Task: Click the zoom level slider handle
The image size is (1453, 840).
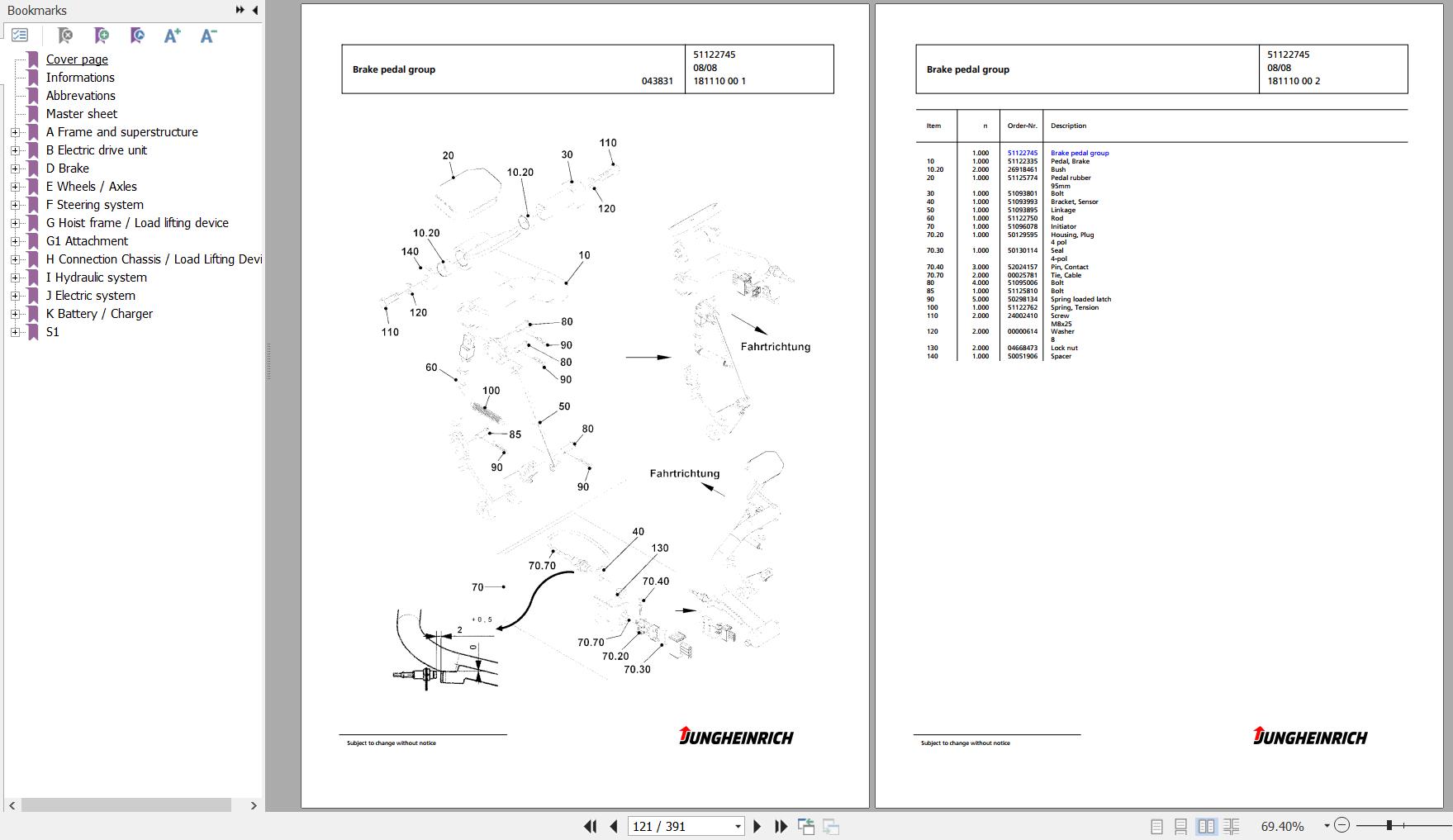Action: coord(1389,825)
